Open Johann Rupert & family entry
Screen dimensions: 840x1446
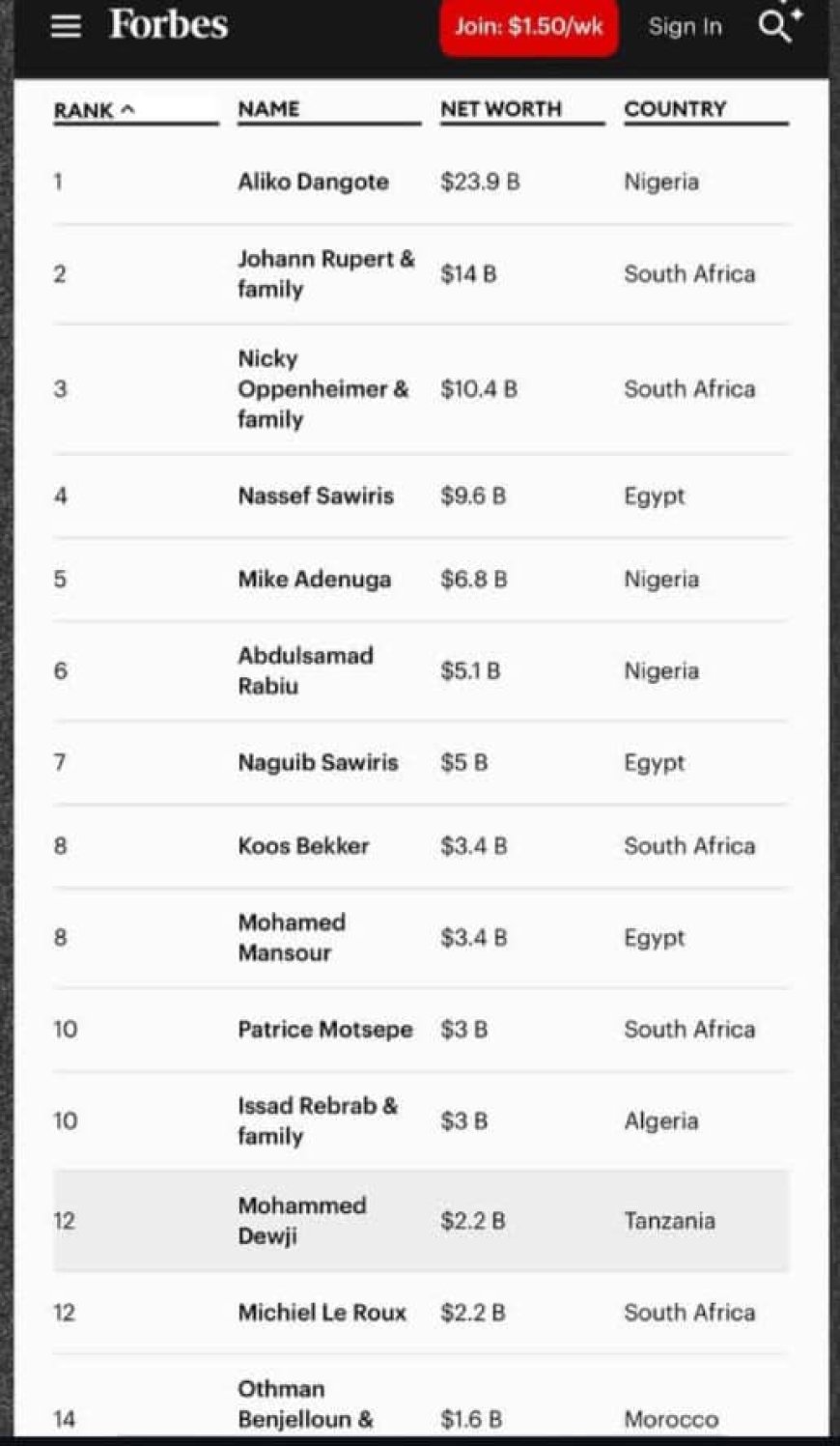coord(325,273)
